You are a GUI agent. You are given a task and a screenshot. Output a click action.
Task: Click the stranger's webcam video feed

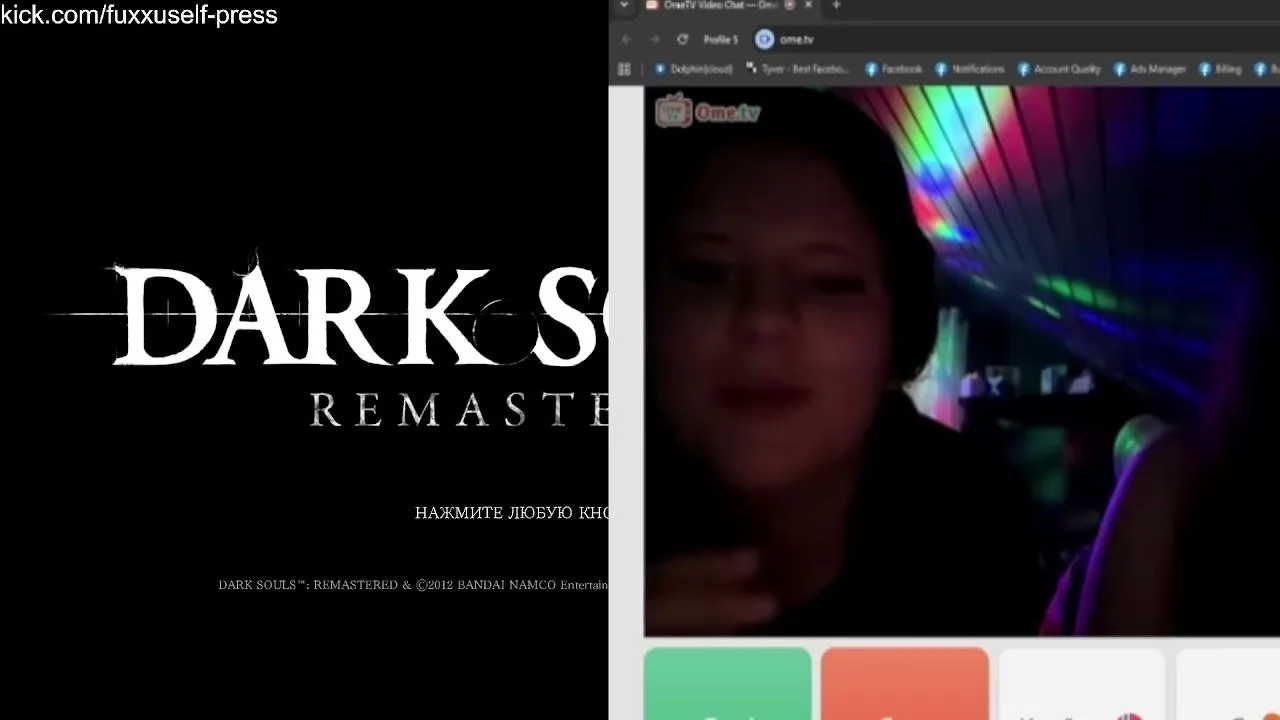(x=962, y=361)
